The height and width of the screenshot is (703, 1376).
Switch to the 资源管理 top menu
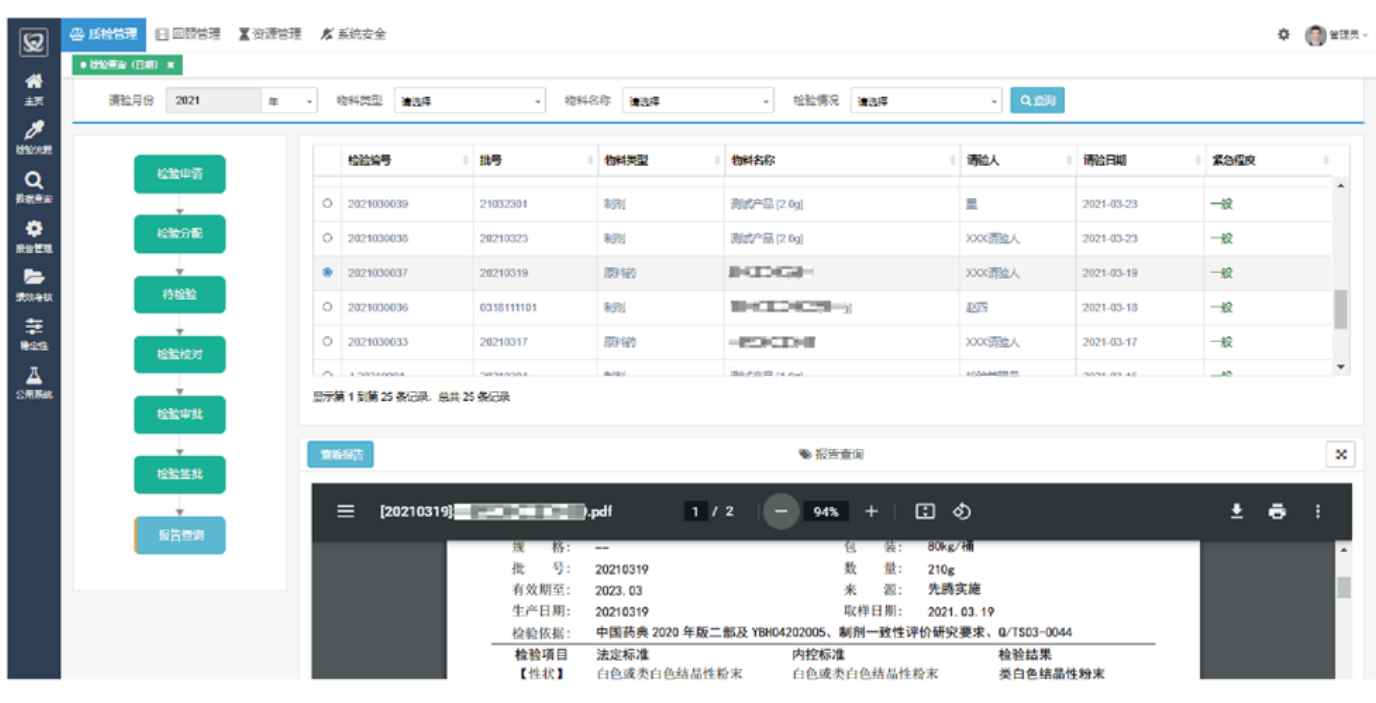pyautogui.click(x=270, y=34)
